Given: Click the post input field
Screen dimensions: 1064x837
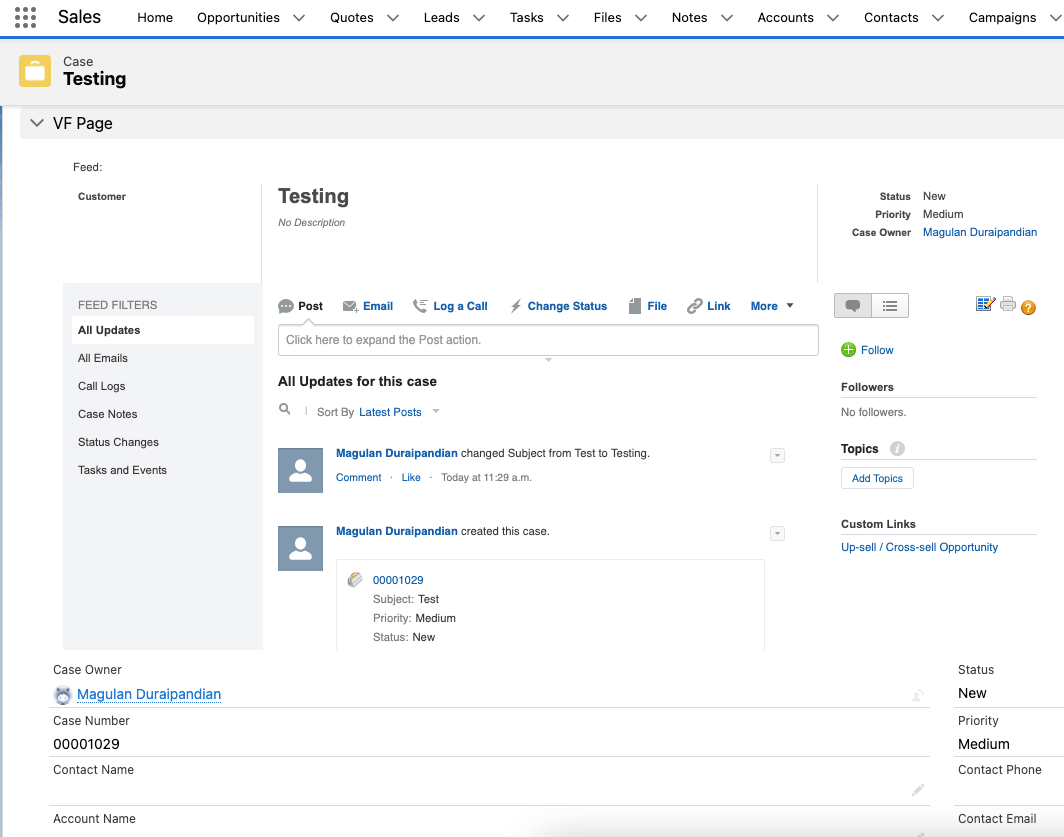Looking at the screenshot, I should click(548, 340).
